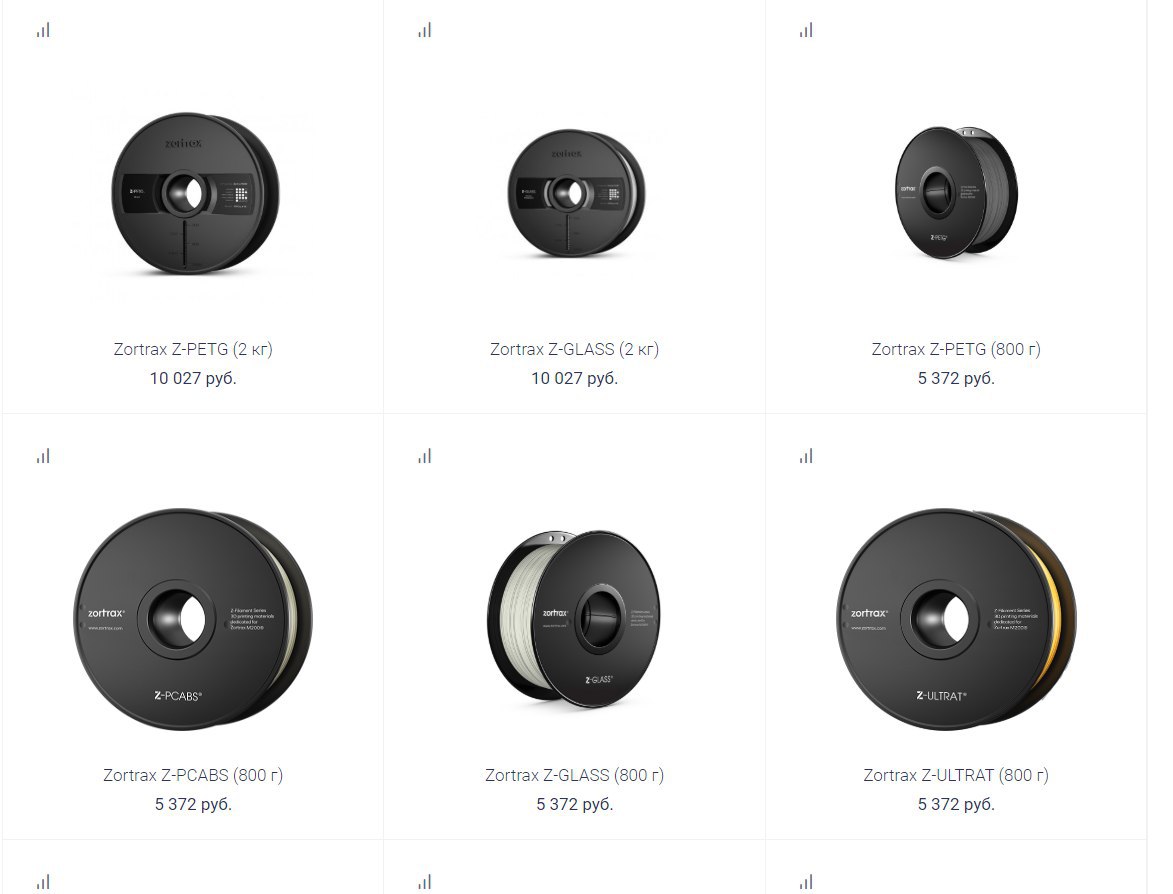This screenshot has height=894, width=1173.
Task: Open the Zortrax Z-GLASS (2 кг) product link
Action: point(575,349)
